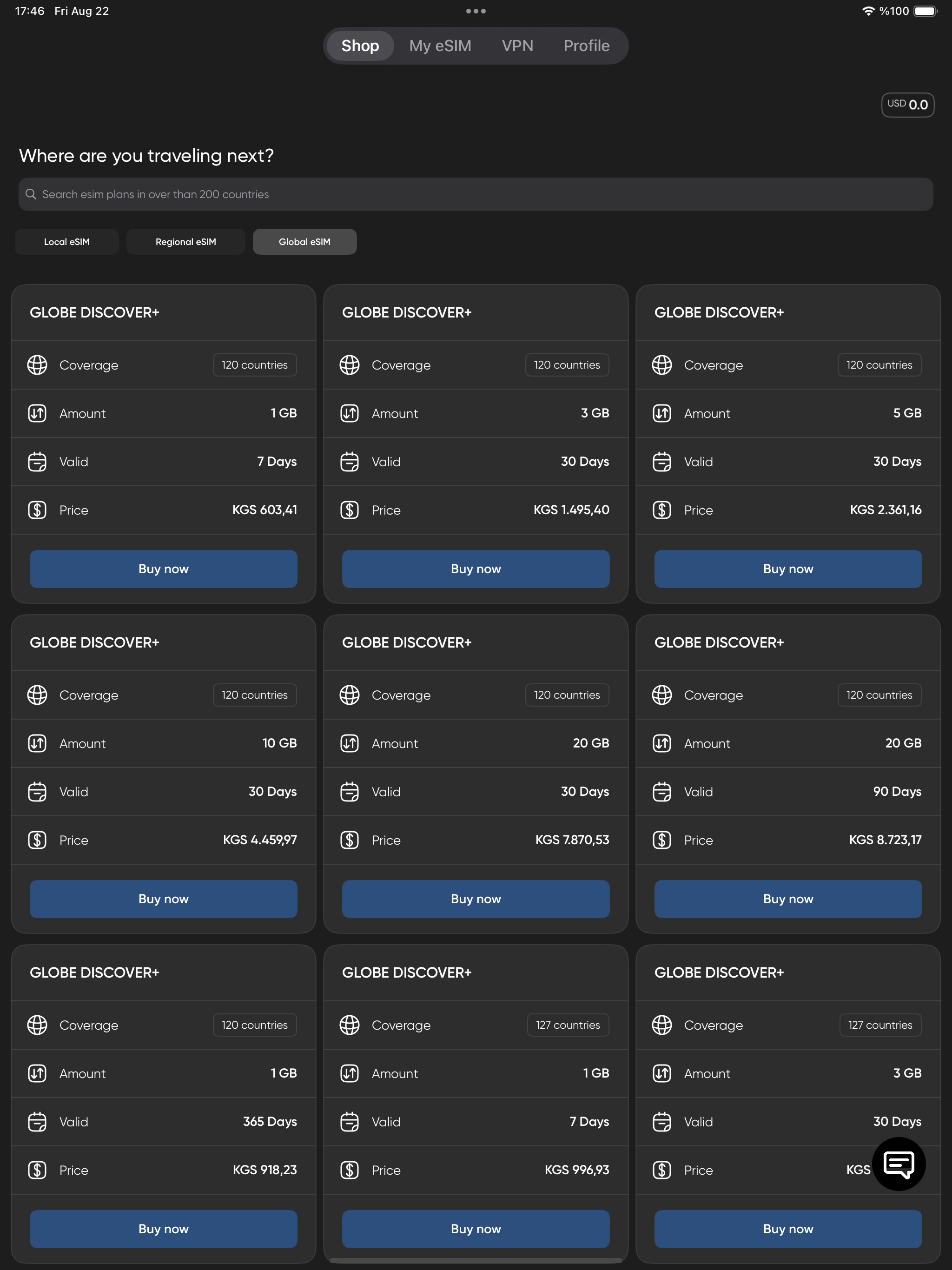952x1270 pixels.
Task: Tap globe icon on 127 countries 1 GB card
Action: point(350,1025)
